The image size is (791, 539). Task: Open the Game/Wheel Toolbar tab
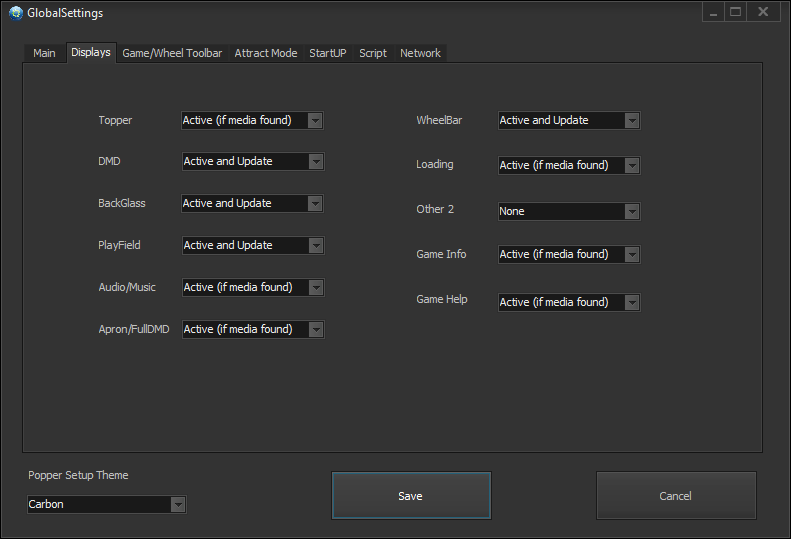coord(172,53)
